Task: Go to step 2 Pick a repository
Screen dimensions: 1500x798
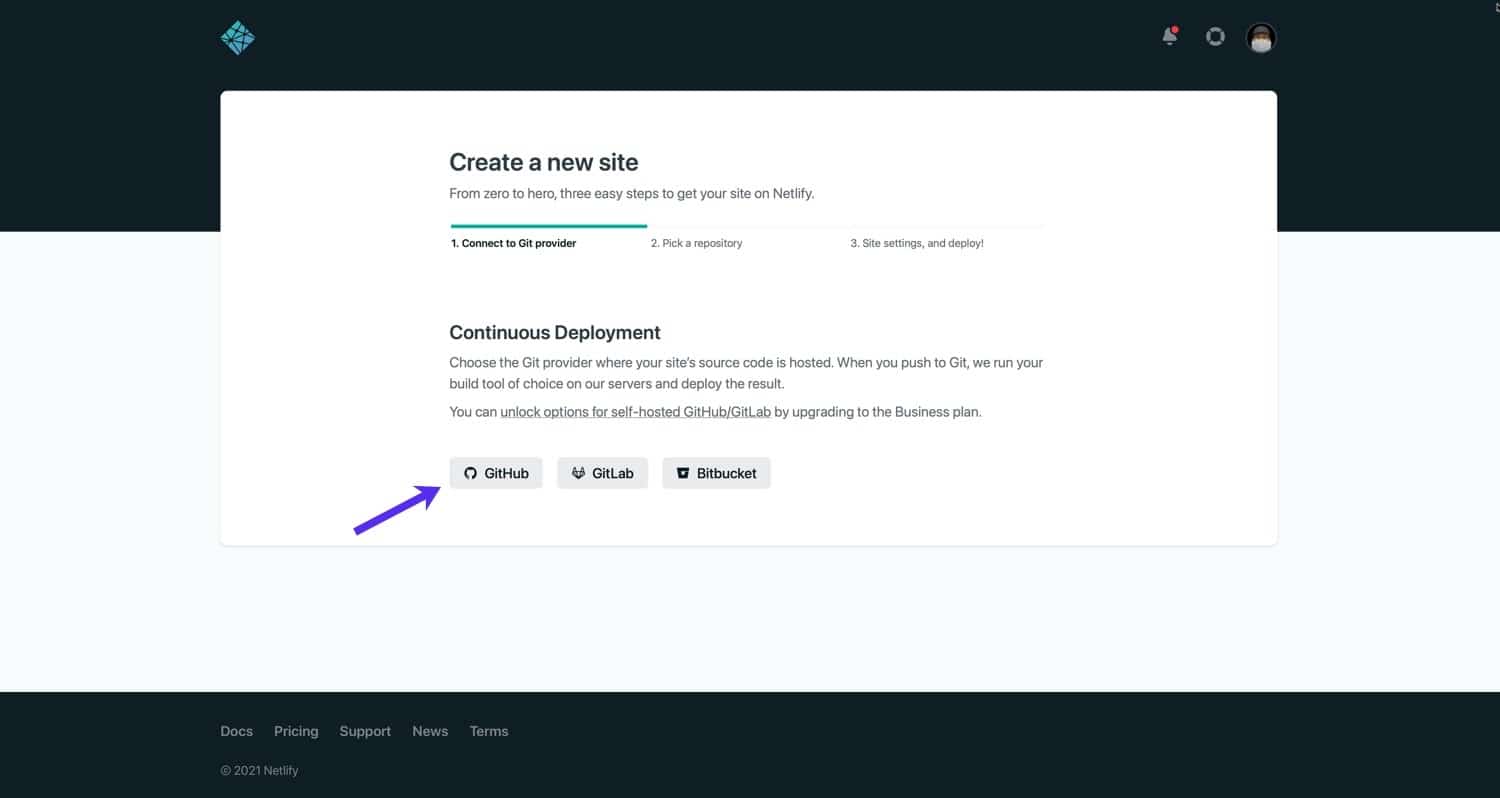Action: click(x=696, y=243)
